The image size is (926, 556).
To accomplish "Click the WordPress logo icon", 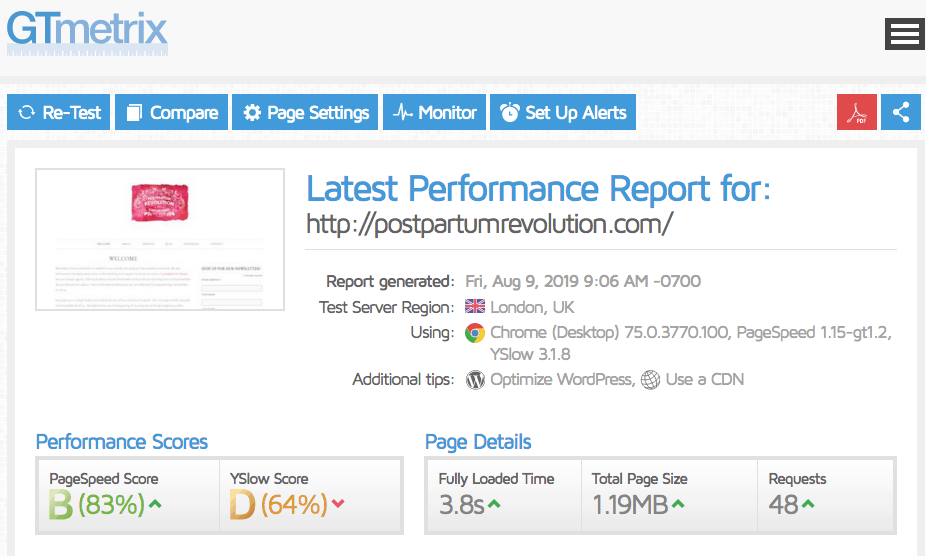I will click(475, 380).
